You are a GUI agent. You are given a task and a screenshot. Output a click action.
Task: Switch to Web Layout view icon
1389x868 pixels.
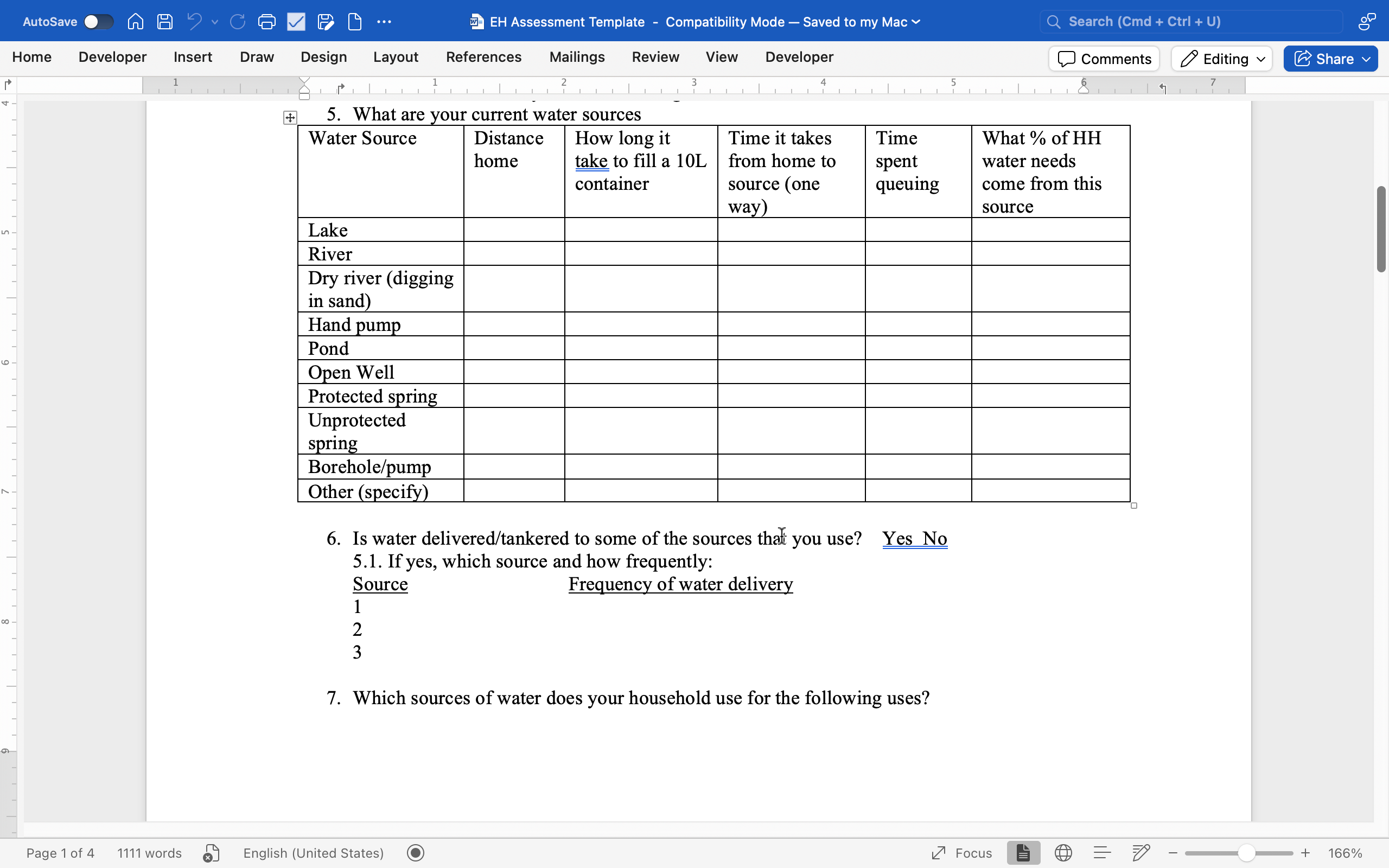1063,853
